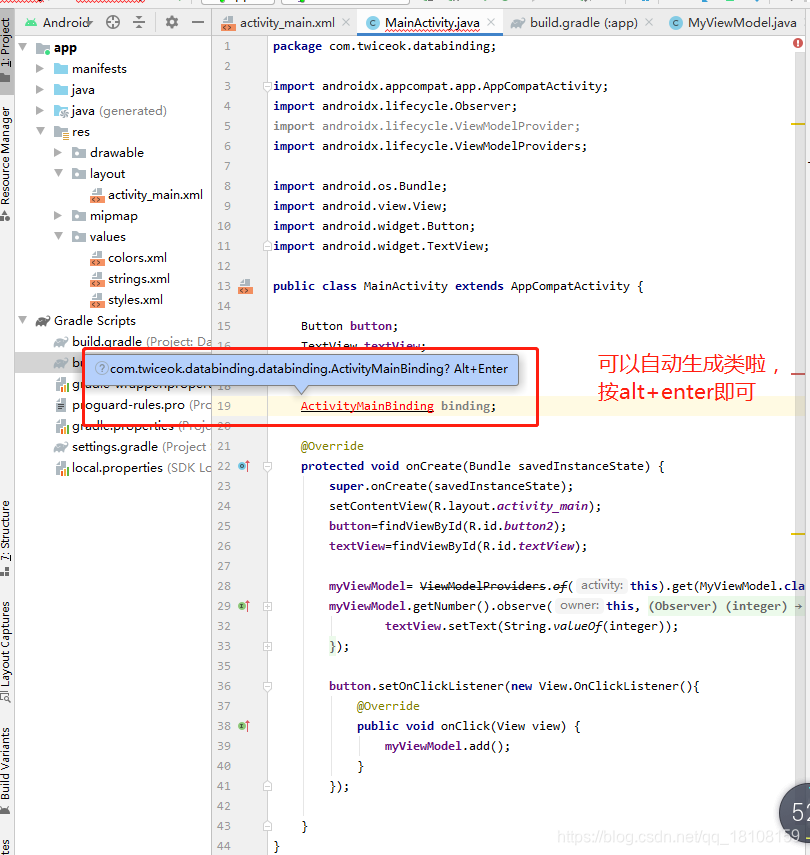Close the activity_main.xml tab
This screenshot has height=855, width=810.
(x=346, y=22)
